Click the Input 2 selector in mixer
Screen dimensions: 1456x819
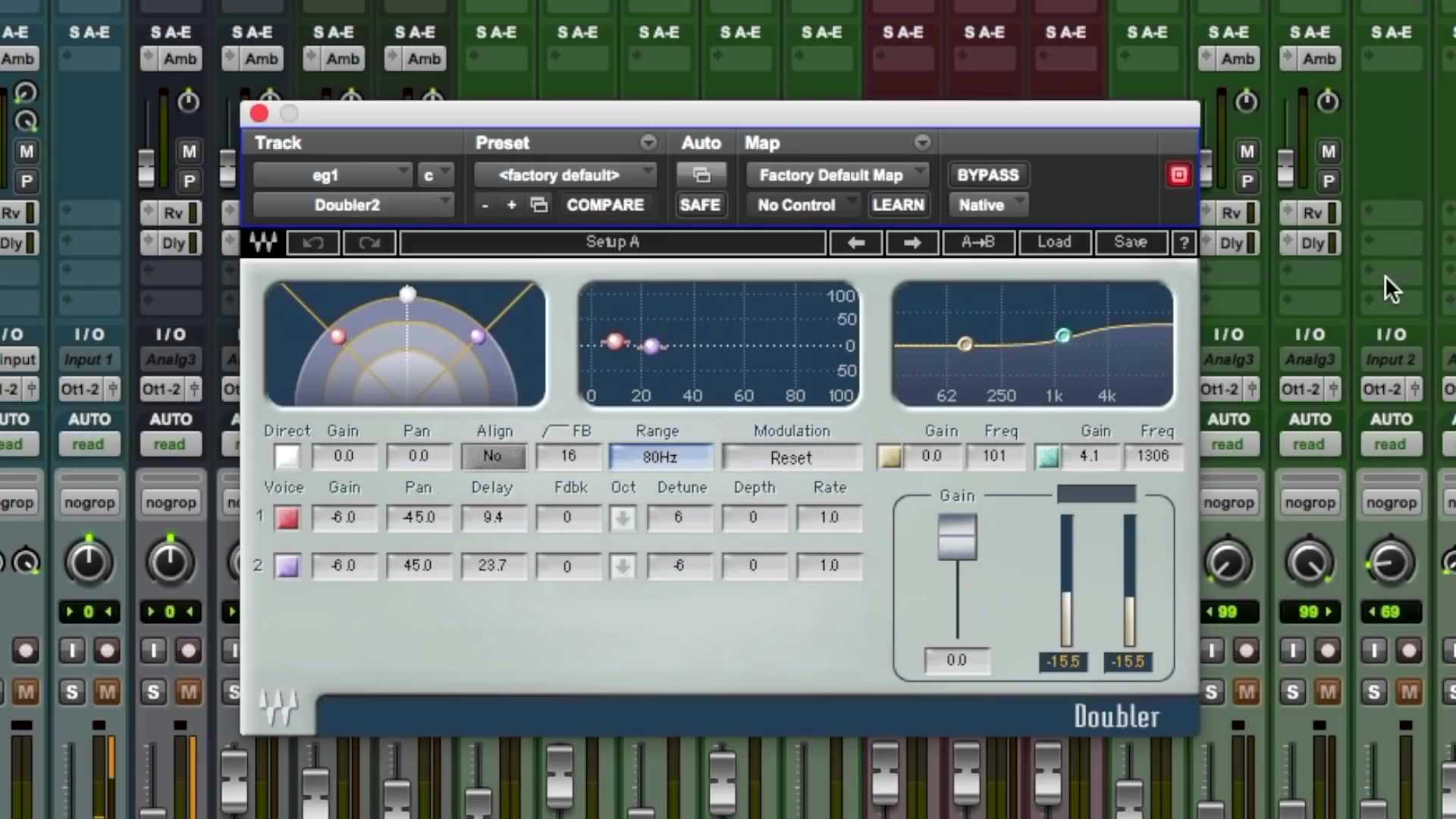[1390, 360]
